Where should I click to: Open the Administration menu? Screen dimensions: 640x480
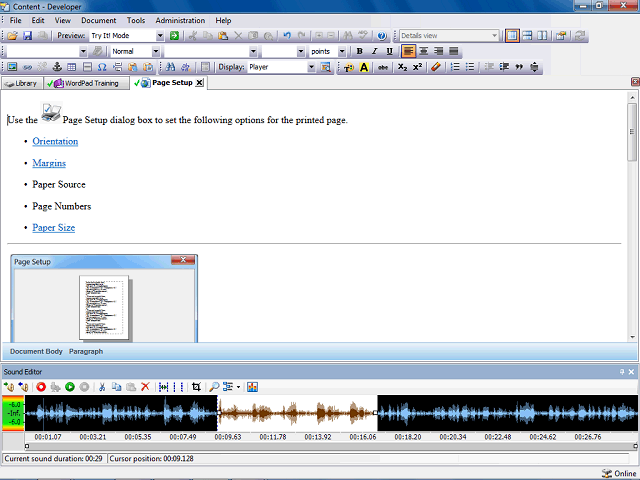point(180,20)
